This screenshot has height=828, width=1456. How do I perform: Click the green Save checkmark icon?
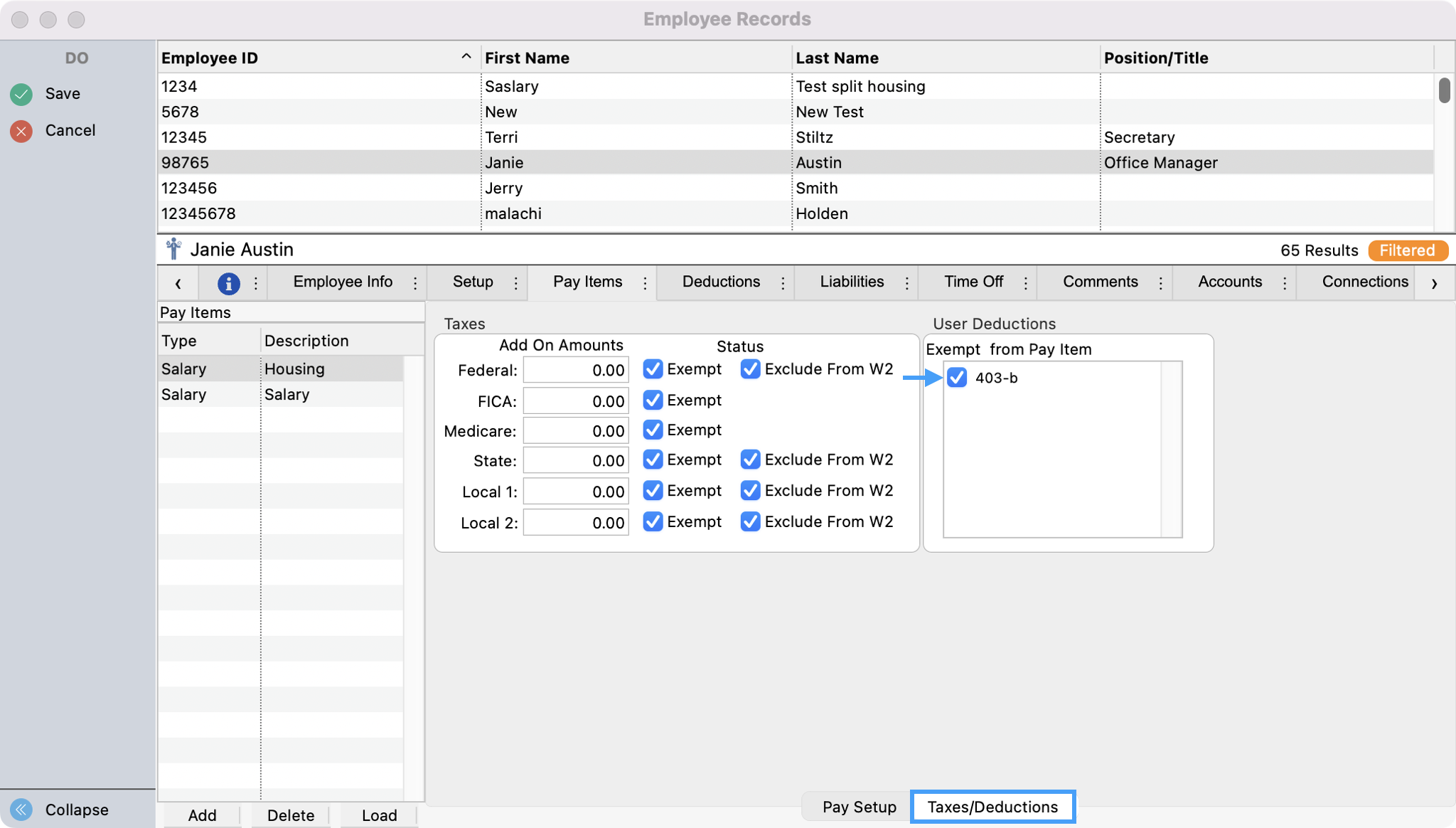(x=21, y=94)
